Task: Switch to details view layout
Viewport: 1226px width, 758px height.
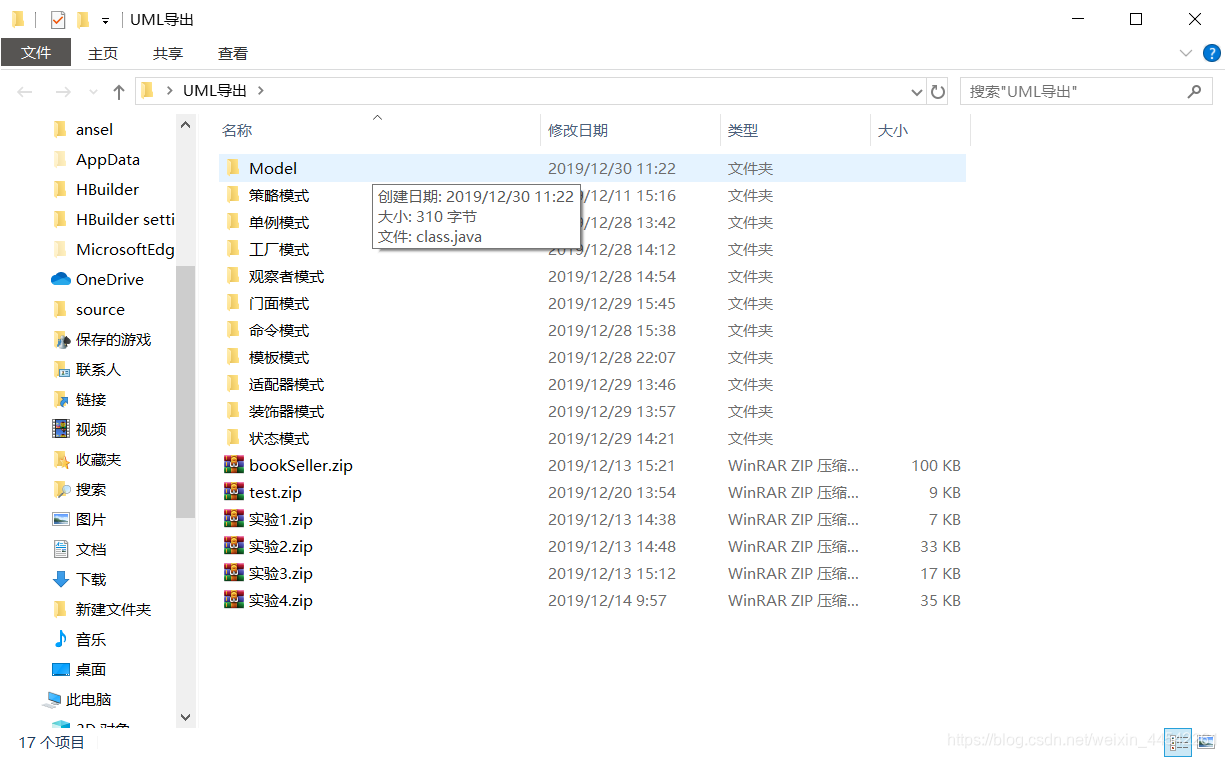Action: [x=1178, y=742]
